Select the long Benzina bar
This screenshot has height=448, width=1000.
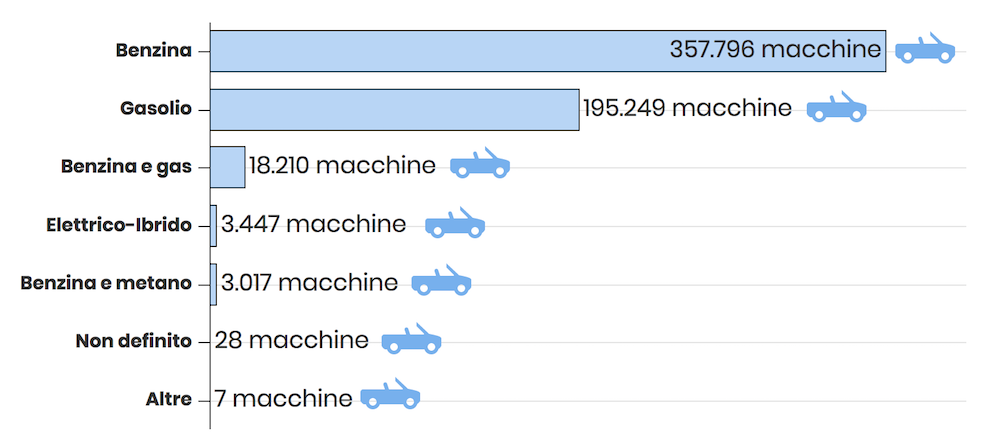(548, 51)
